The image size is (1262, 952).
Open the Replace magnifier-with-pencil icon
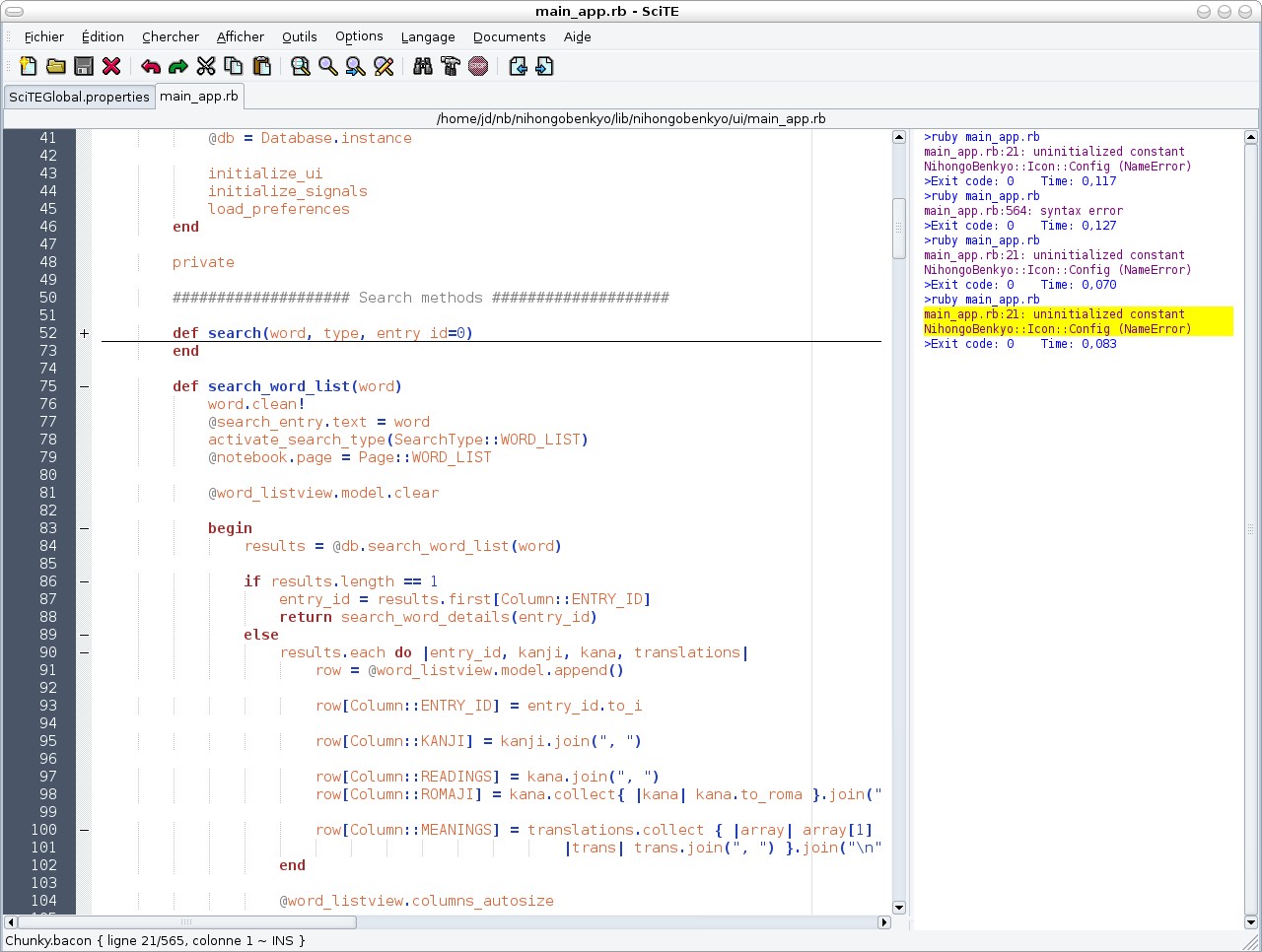384,66
